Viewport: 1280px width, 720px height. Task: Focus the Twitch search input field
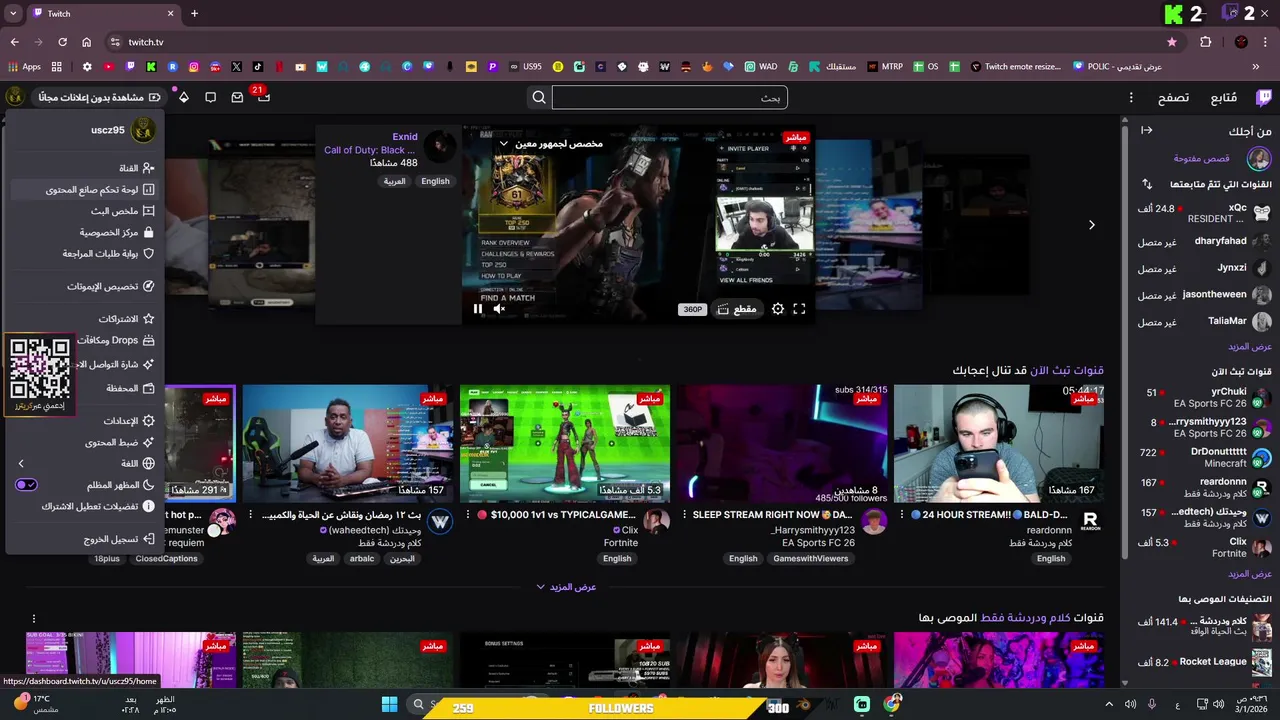669,97
